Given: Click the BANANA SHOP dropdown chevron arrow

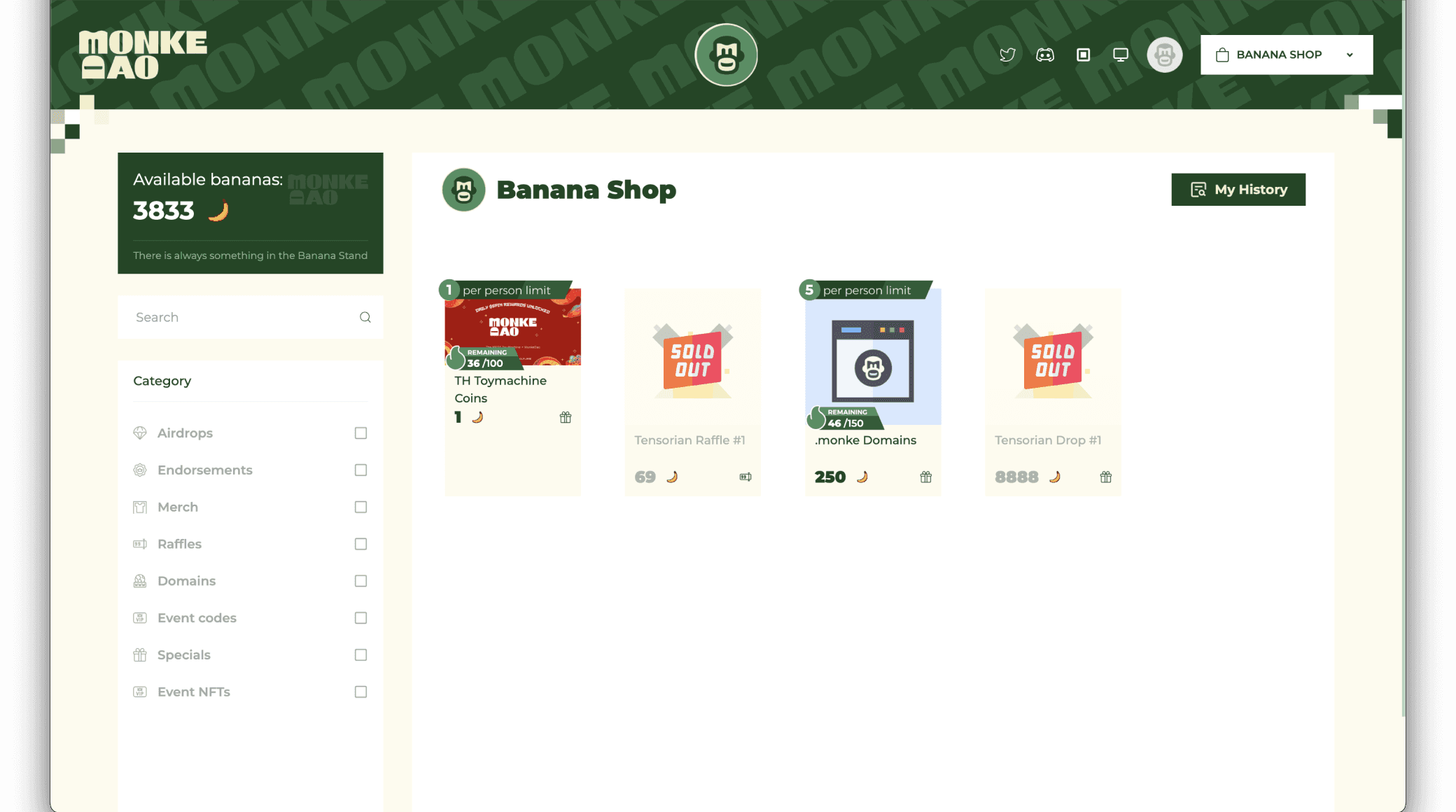Looking at the screenshot, I should 1350,55.
